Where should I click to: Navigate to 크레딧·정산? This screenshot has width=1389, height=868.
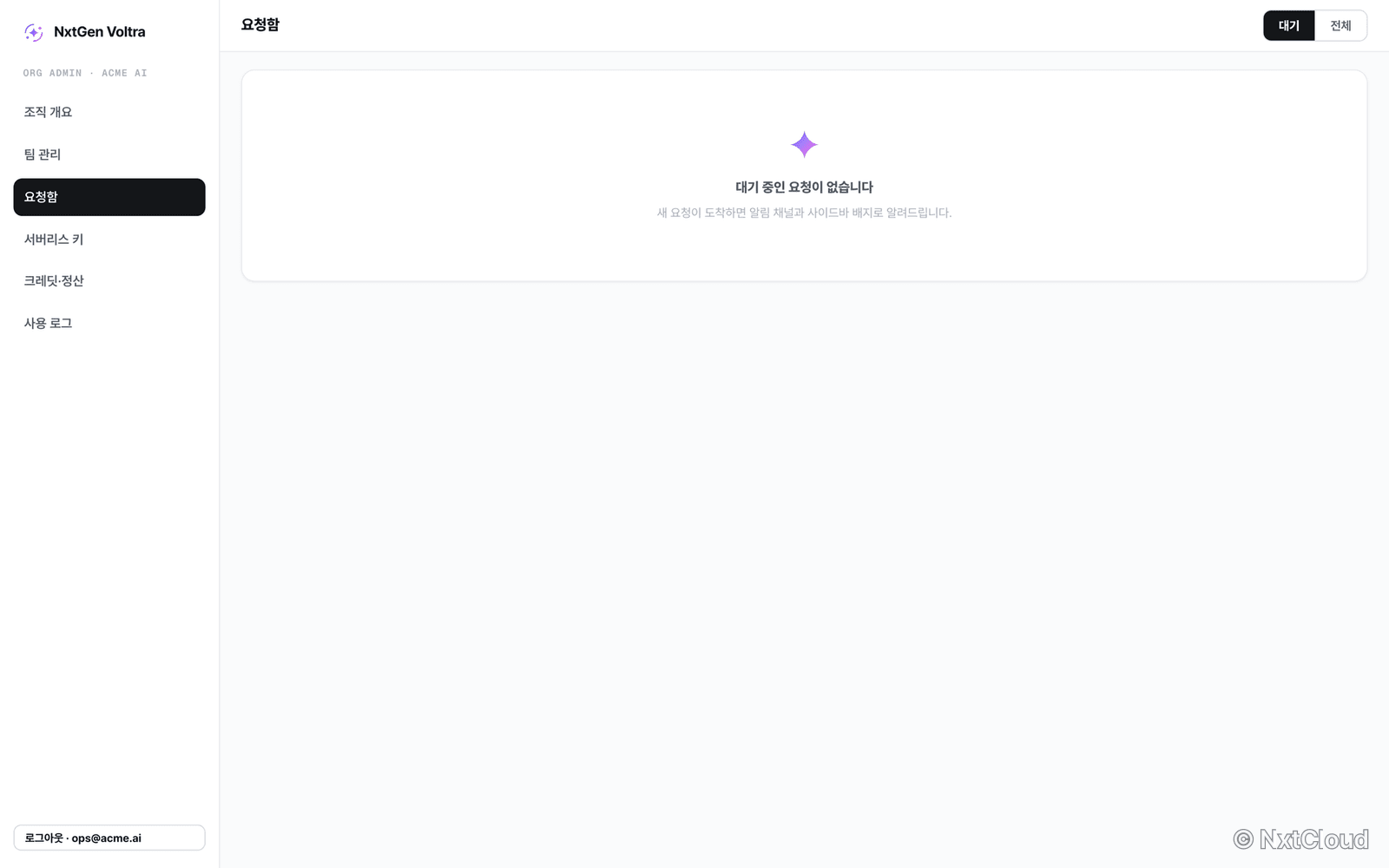click(x=109, y=281)
